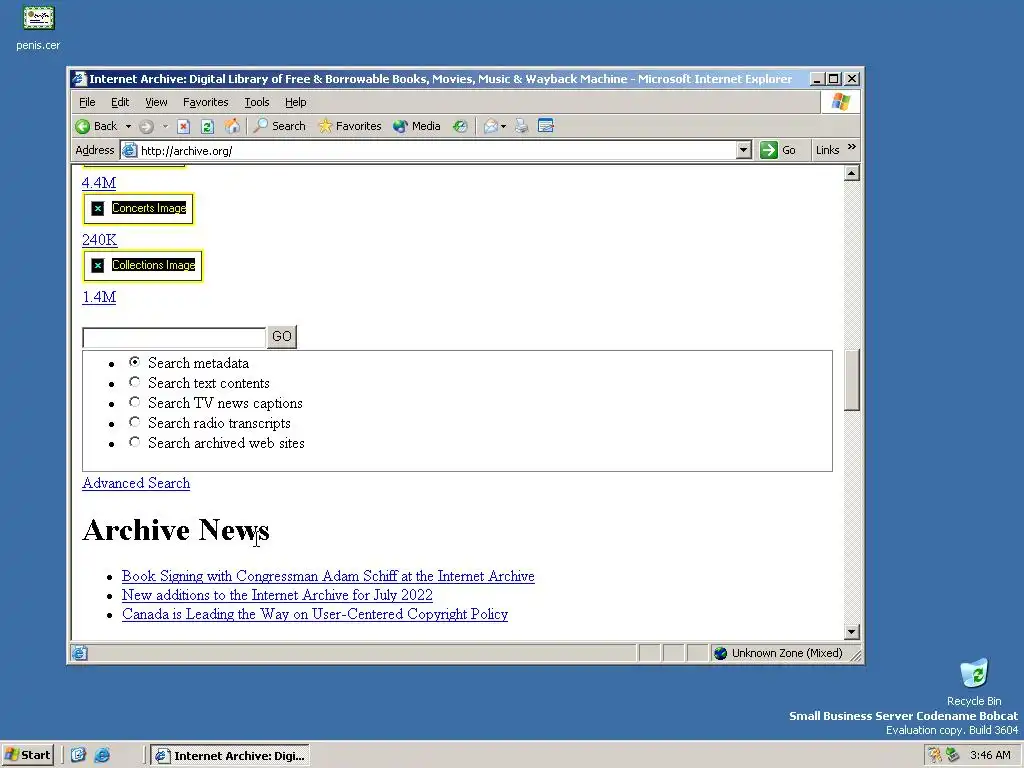
Task: Click the Go button beside address
Action: (x=778, y=150)
